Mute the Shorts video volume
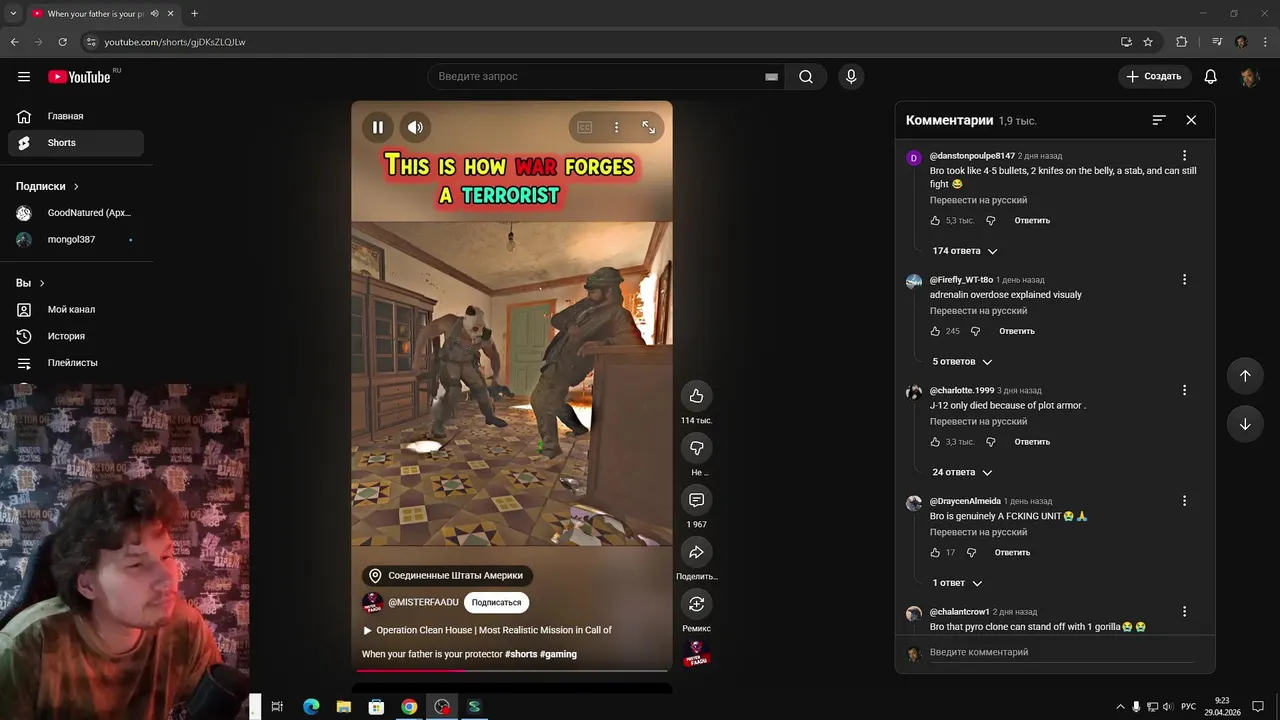The height and width of the screenshot is (720, 1280). tap(415, 127)
